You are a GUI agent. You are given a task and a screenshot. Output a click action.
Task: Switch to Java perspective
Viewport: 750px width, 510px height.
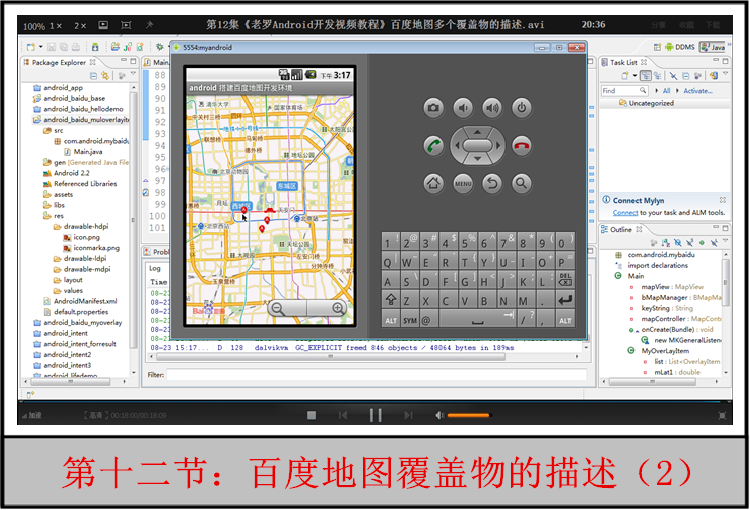coord(713,47)
